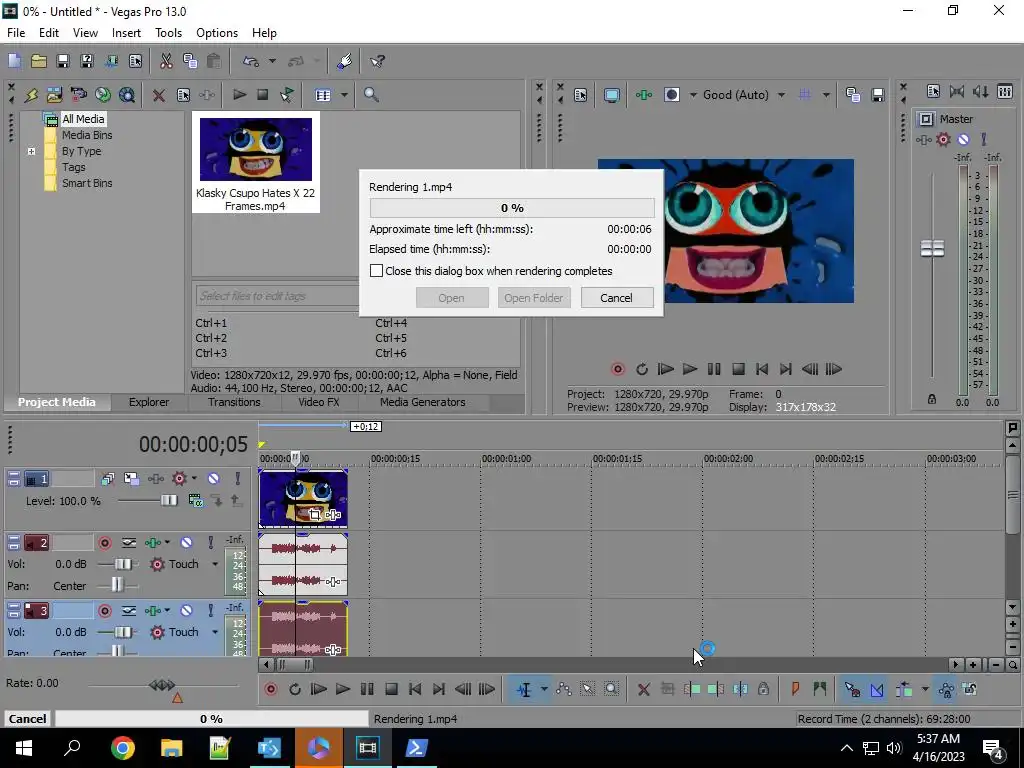Click the Remove selected media red X icon
The height and width of the screenshot is (768, 1024).
pos(158,95)
